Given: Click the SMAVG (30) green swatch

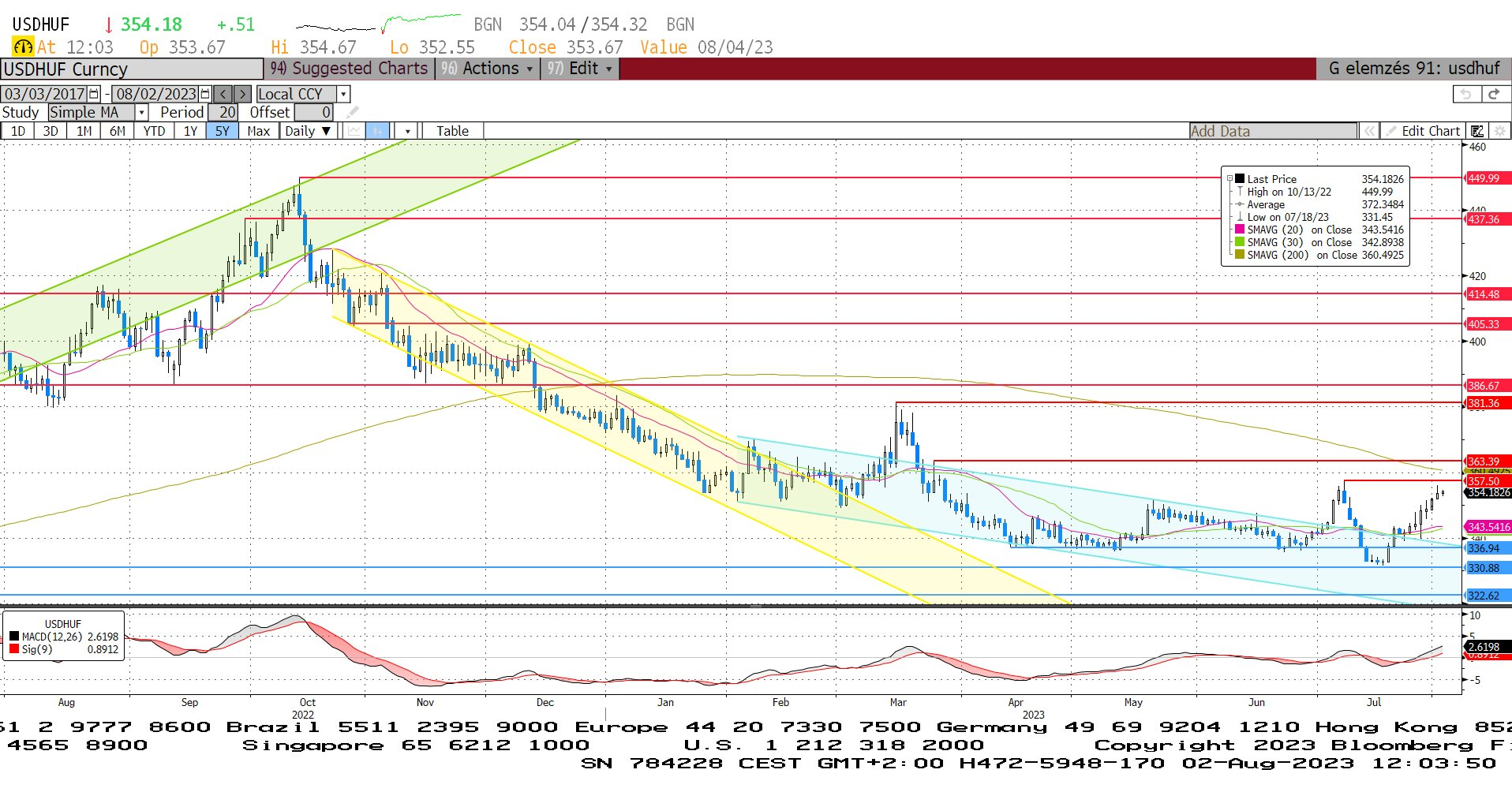Looking at the screenshot, I should [x=1240, y=242].
